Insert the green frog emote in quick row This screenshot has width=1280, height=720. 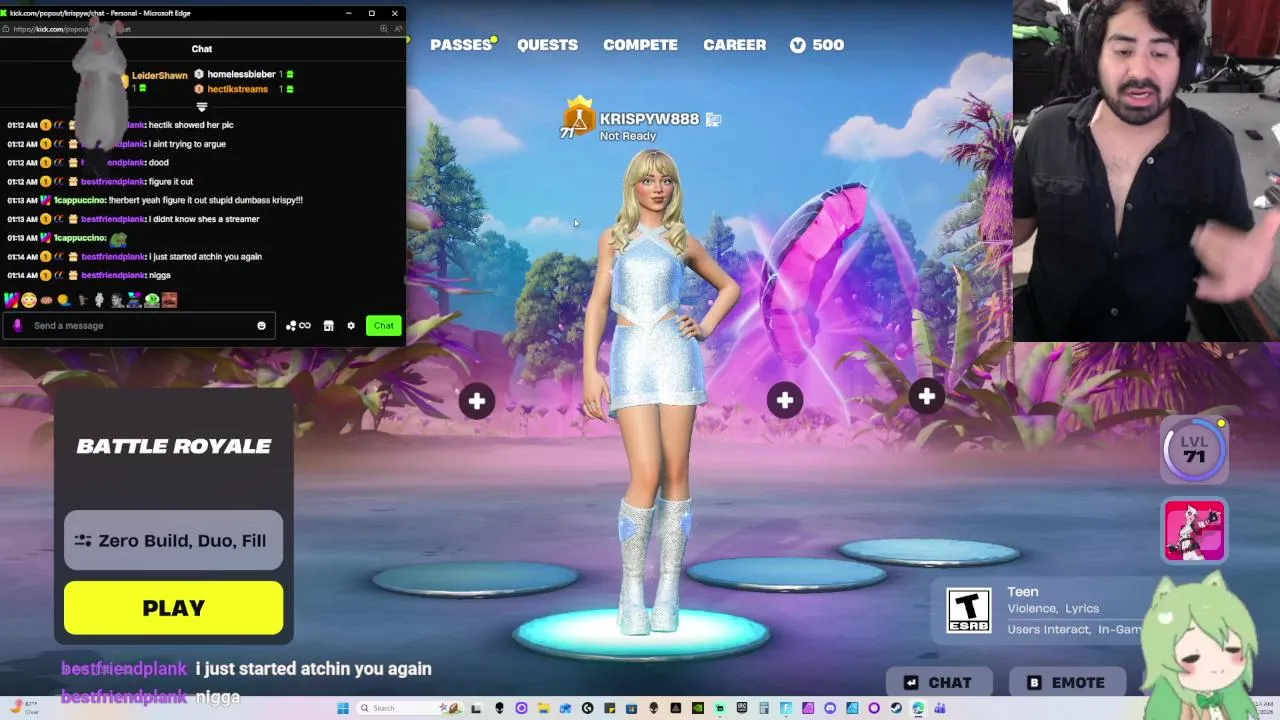152,300
